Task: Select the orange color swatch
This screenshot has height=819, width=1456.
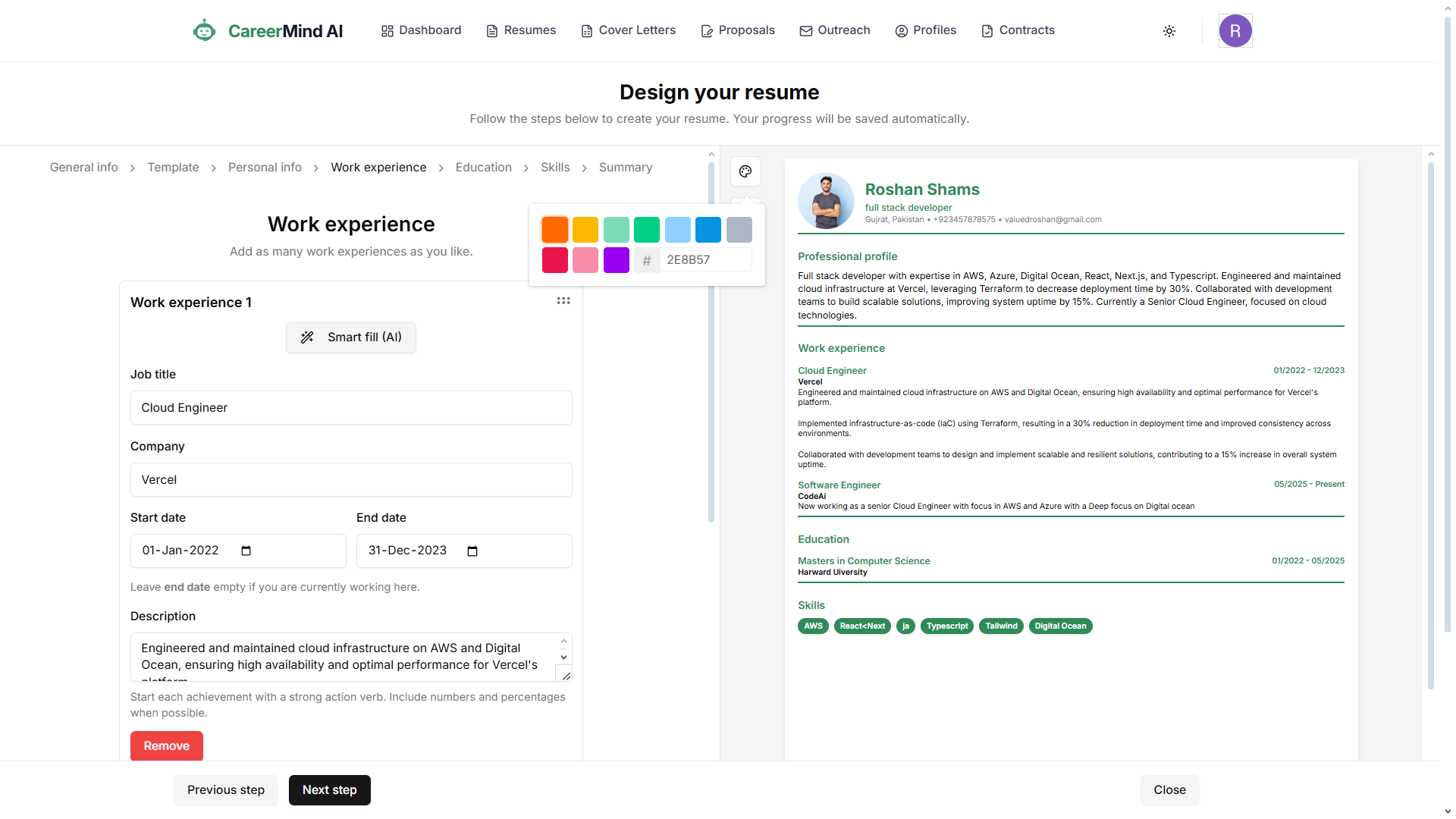Action: click(x=555, y=230)
